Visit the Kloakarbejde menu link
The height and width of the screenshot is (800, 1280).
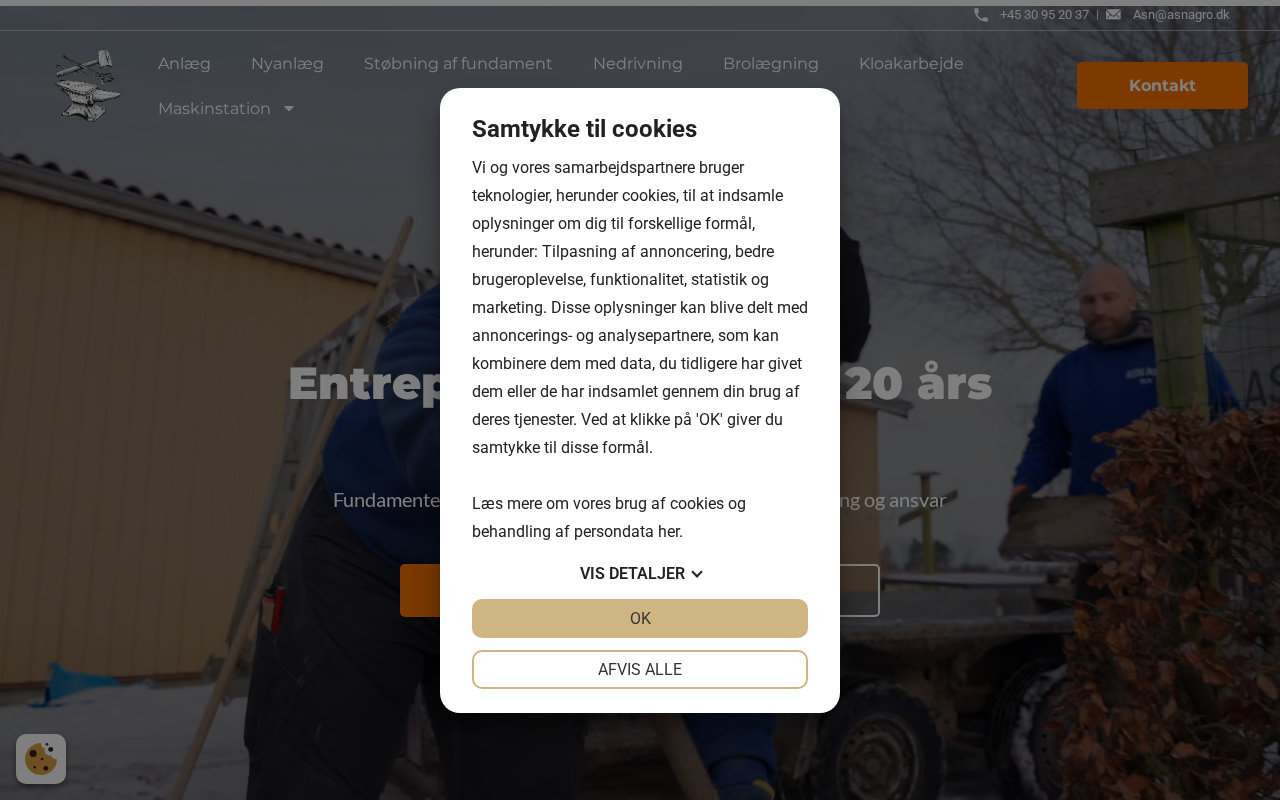point(911,64)
